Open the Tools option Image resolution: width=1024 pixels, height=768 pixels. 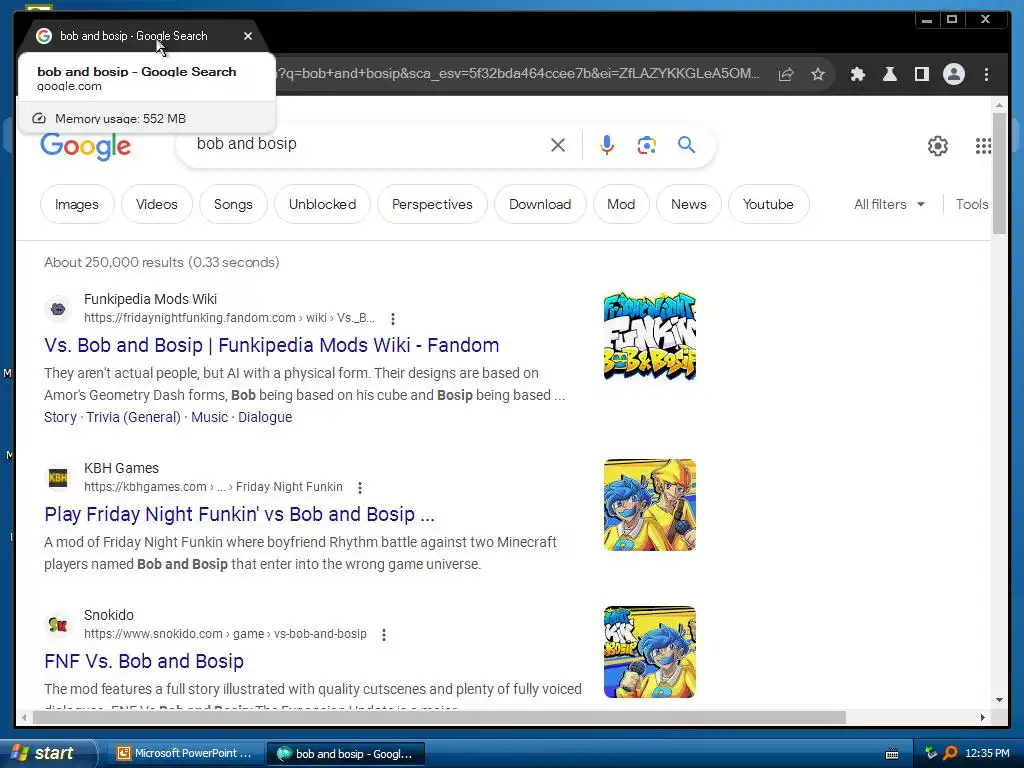972,204
